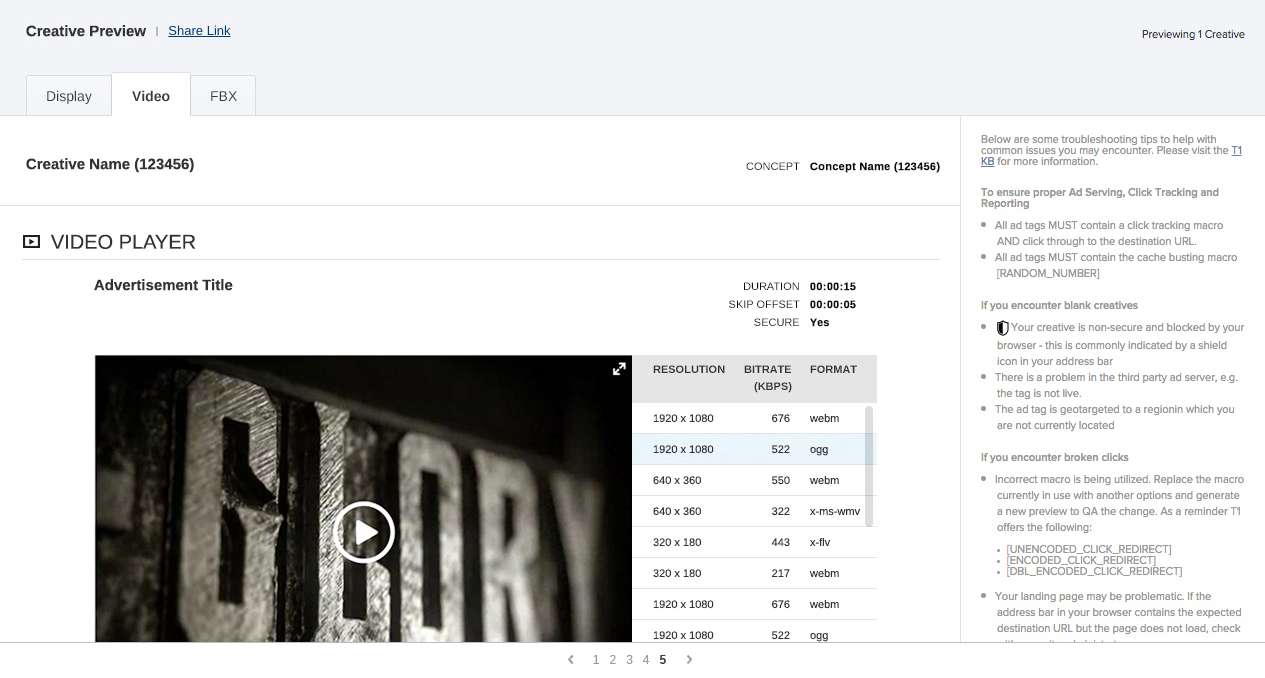This screenshot has width=1265, height=678.
Task: Click the vertical scrollbar of the format list
Action: [869, 466]
